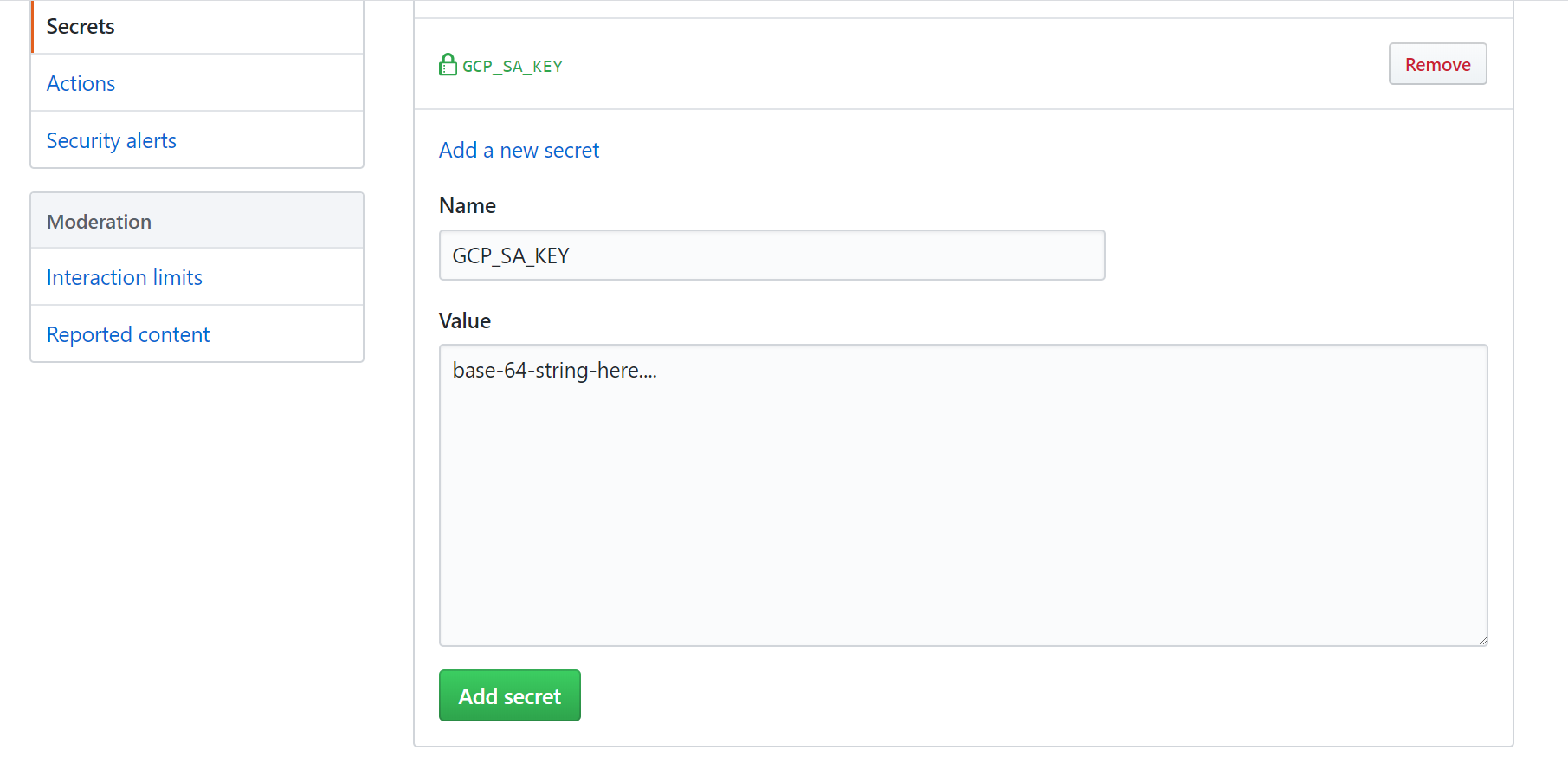The image size is (1568, 763).
Task: Click the secret entry row containing GCP_SA_KEY
Action: click(866, 64)
